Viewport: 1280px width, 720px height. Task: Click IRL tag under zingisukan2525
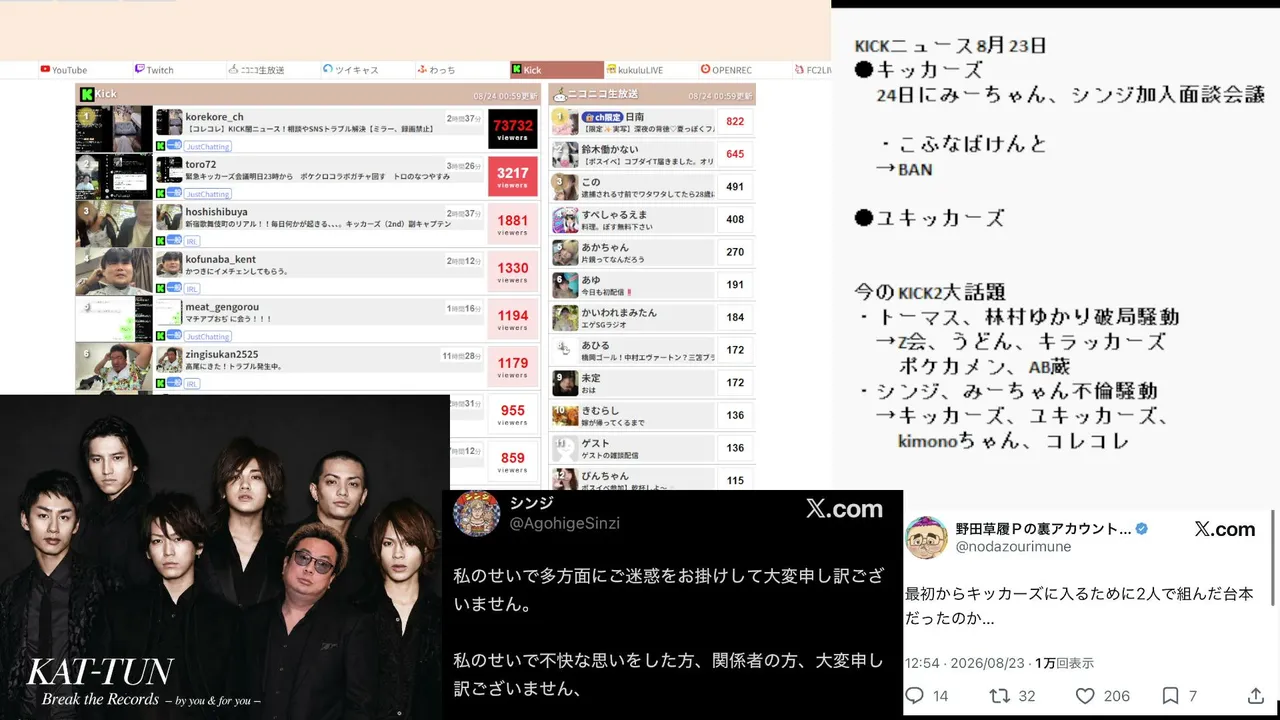[192, 383]
